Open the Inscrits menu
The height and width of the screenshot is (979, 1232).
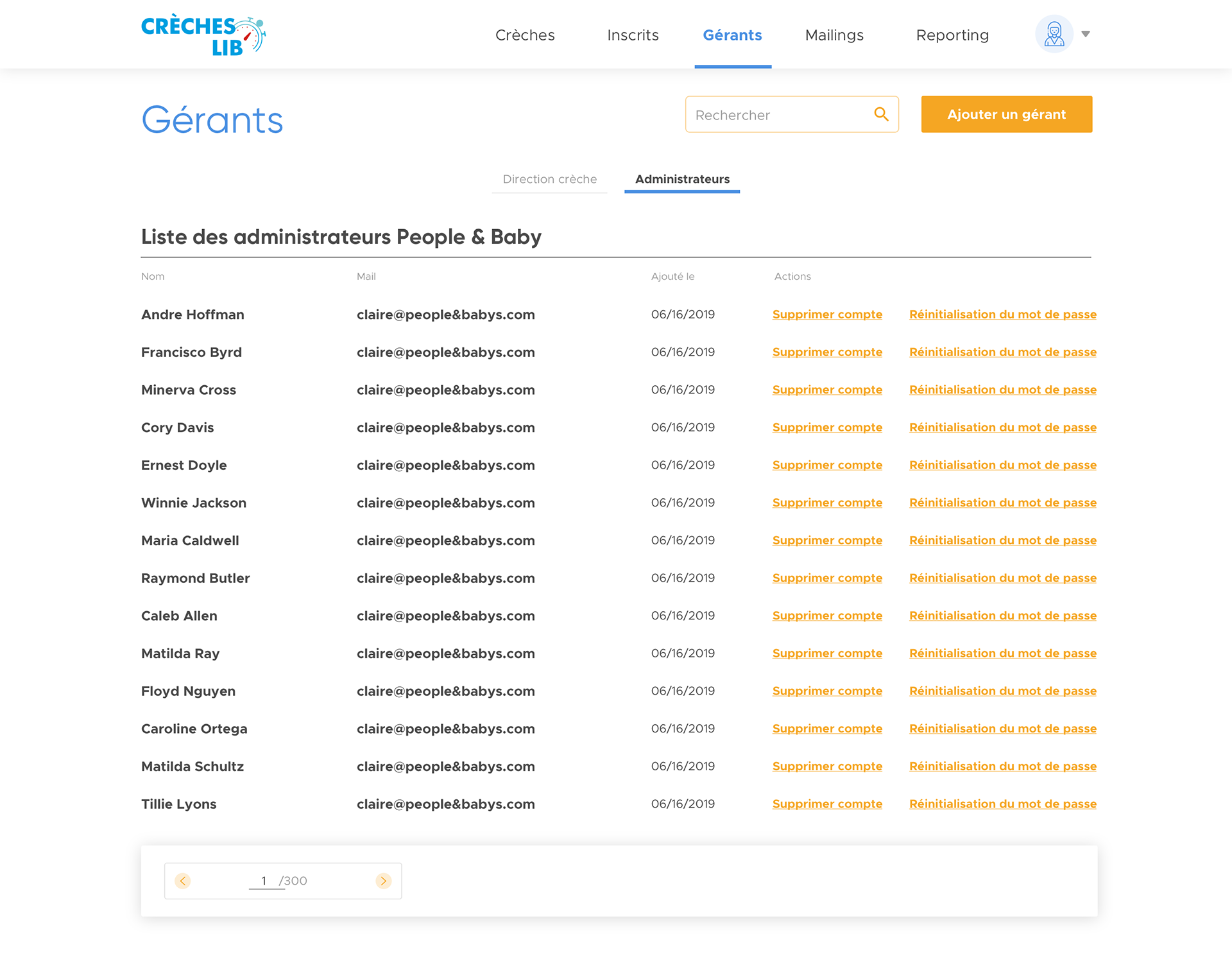(633, 35)
